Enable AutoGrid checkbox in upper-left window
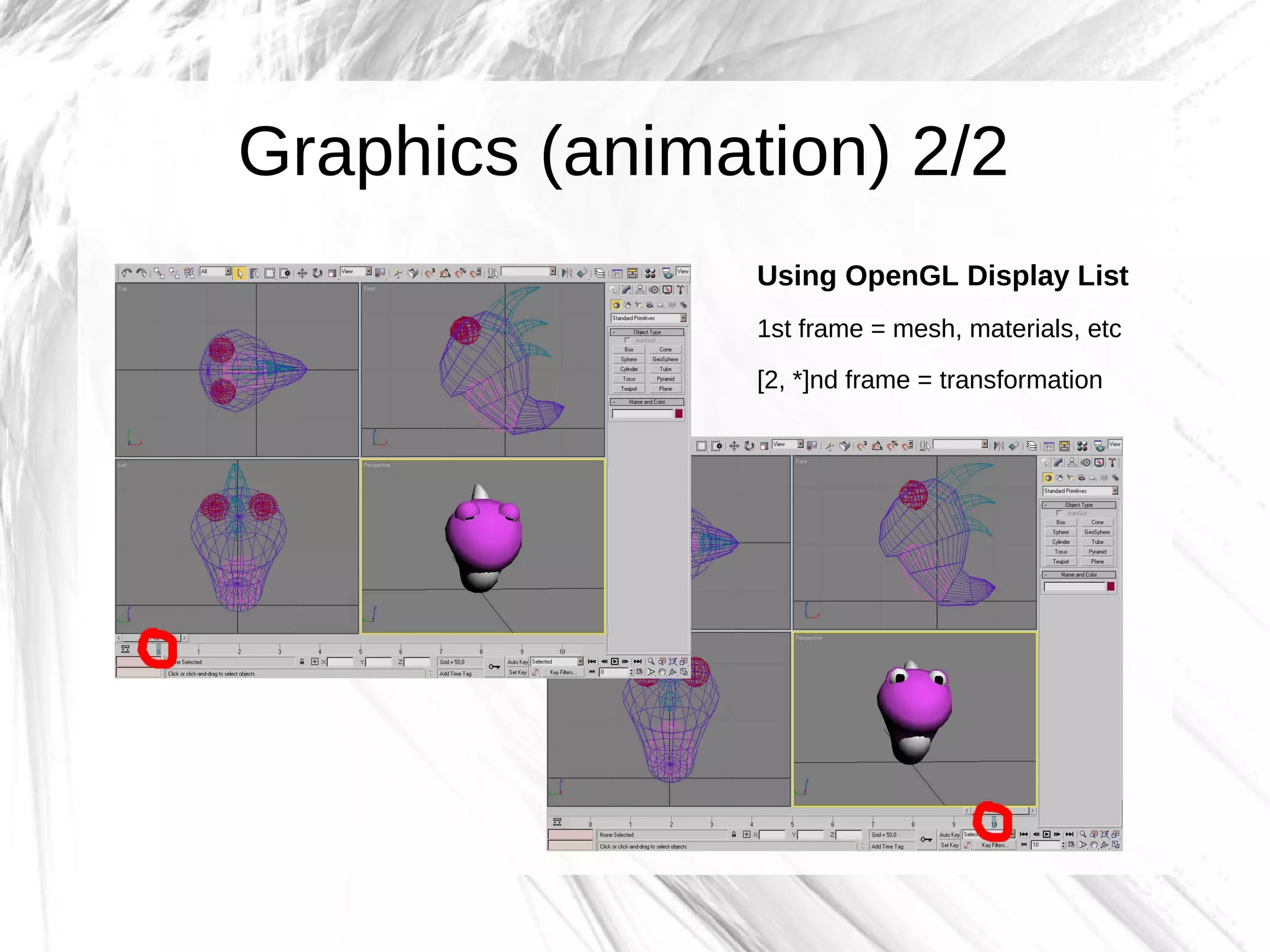This screenshot has height=952, width=1270. (627, 340)
